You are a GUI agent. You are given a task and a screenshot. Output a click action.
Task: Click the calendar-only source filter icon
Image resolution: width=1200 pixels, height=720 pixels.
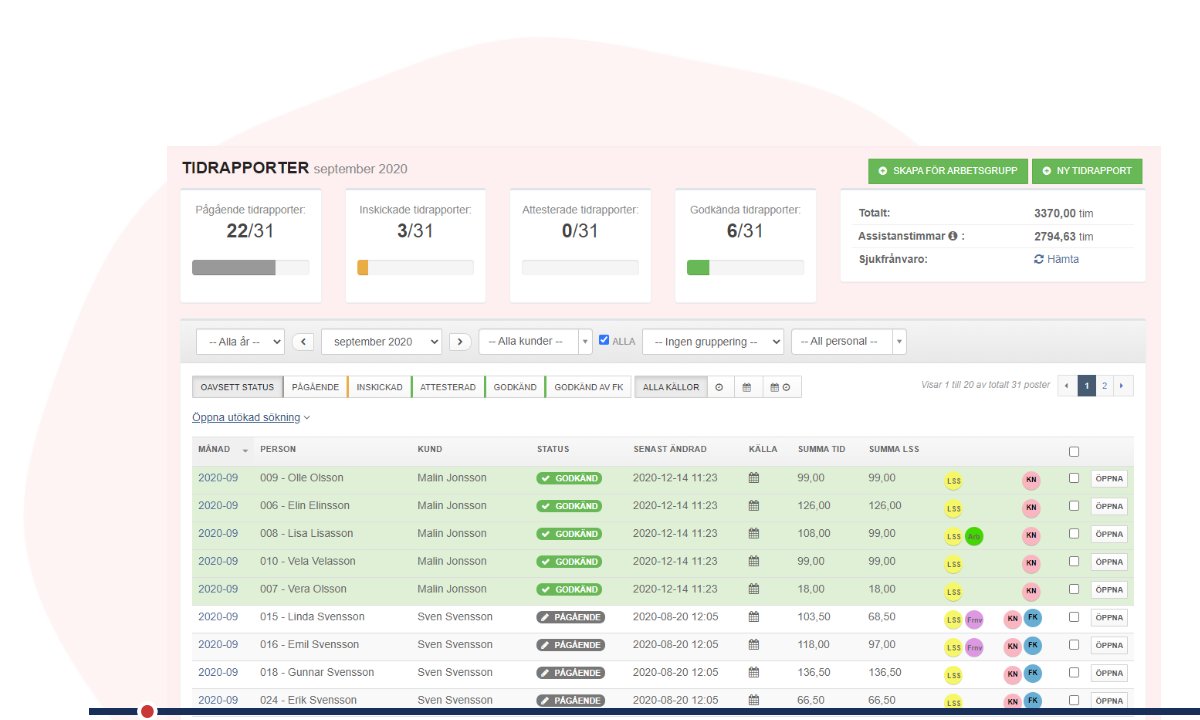coord(747,387)
